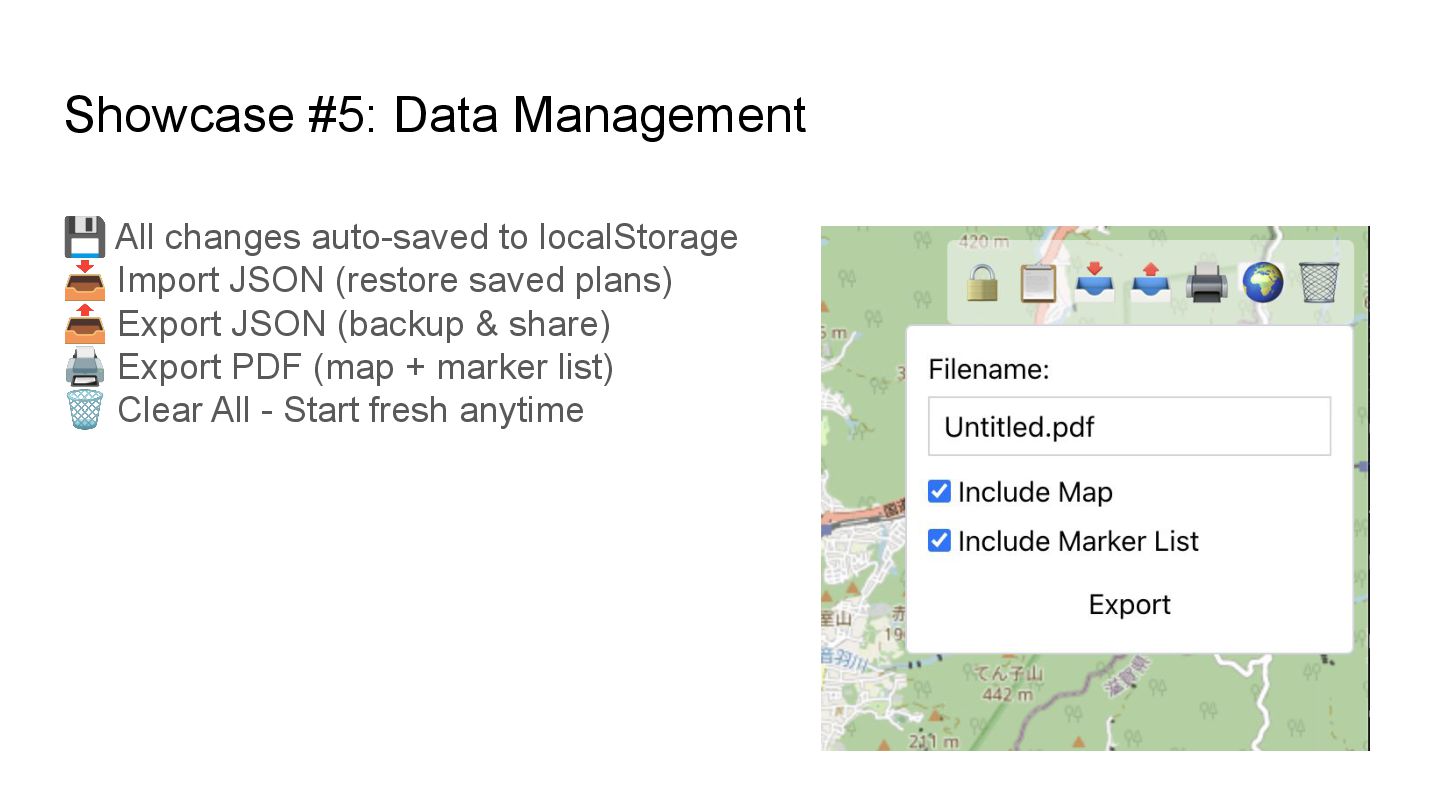Screen dimensions: 1440x810
Task: Click the trash bin icon in the map toolbar
Action: 1319,283
